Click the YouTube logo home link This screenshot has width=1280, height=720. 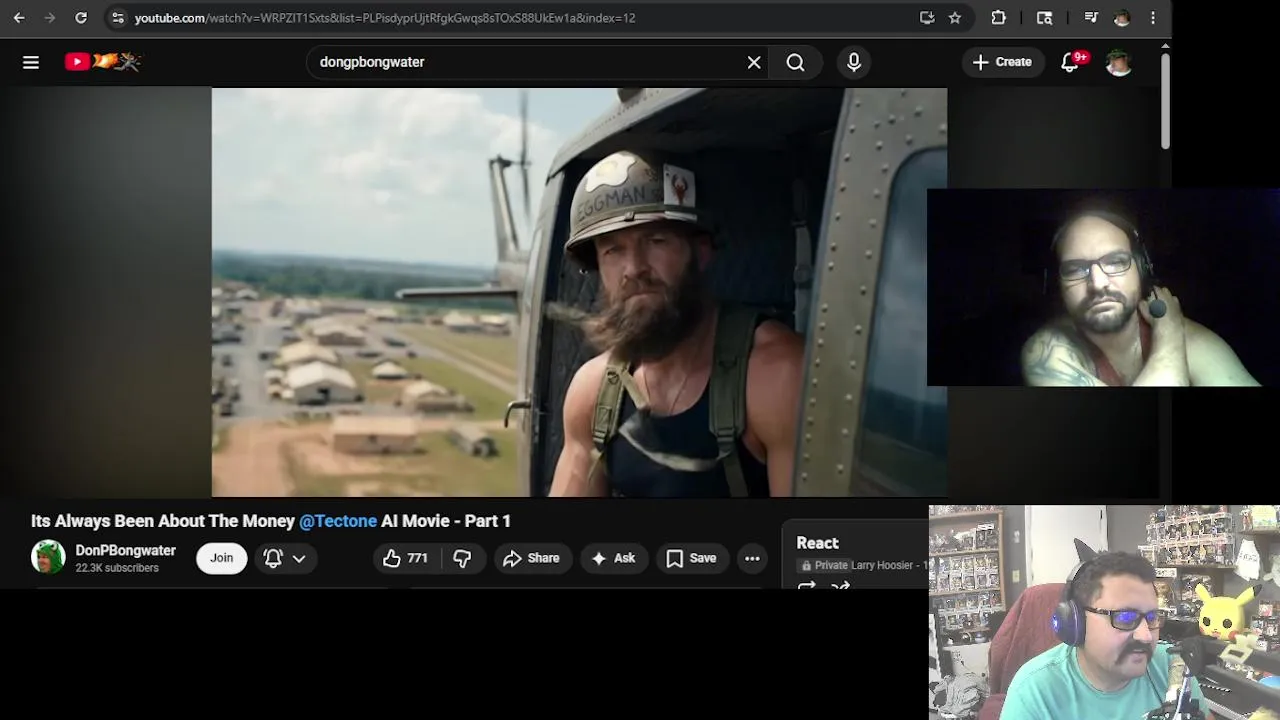tap(103, 62)
